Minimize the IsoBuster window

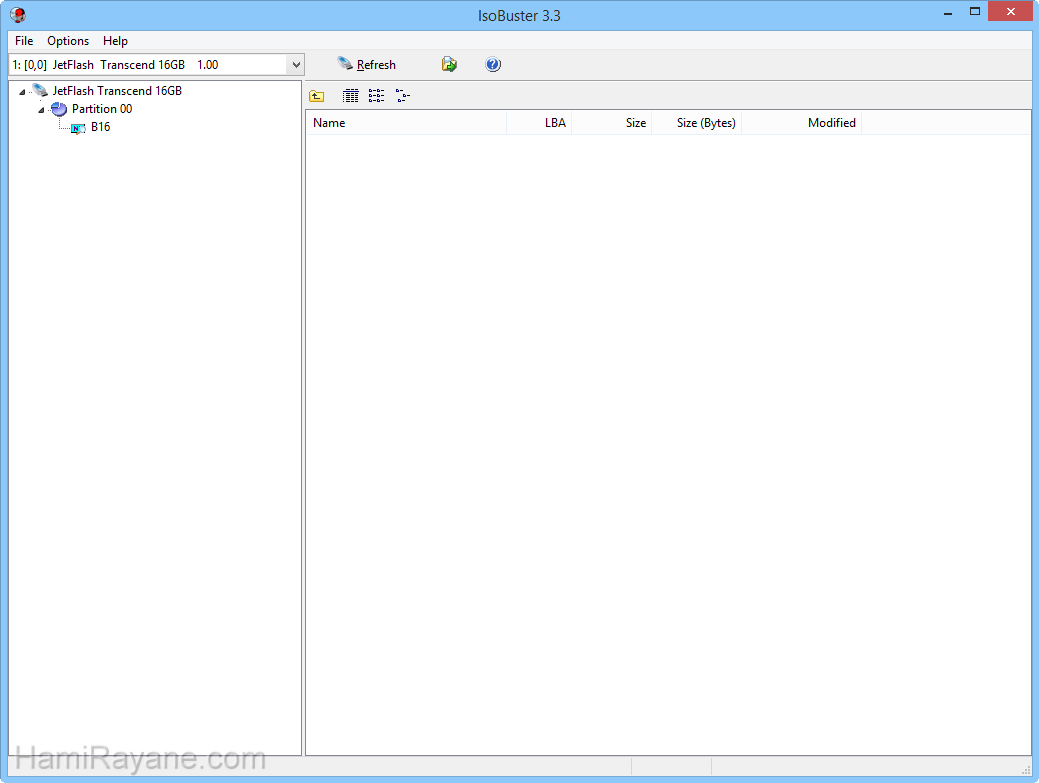tap(948, 12)
